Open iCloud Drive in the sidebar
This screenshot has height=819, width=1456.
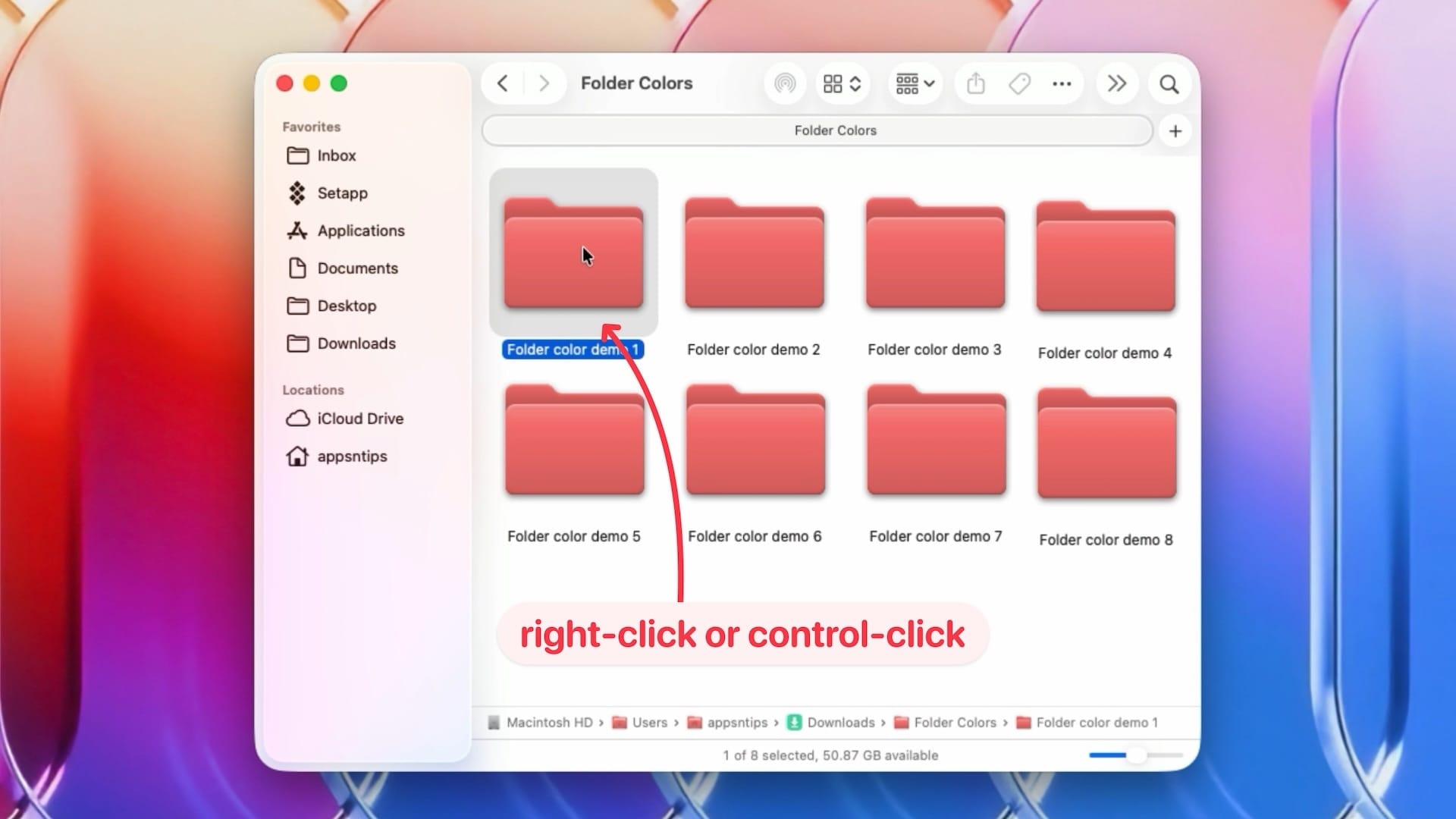click(344, 419)
